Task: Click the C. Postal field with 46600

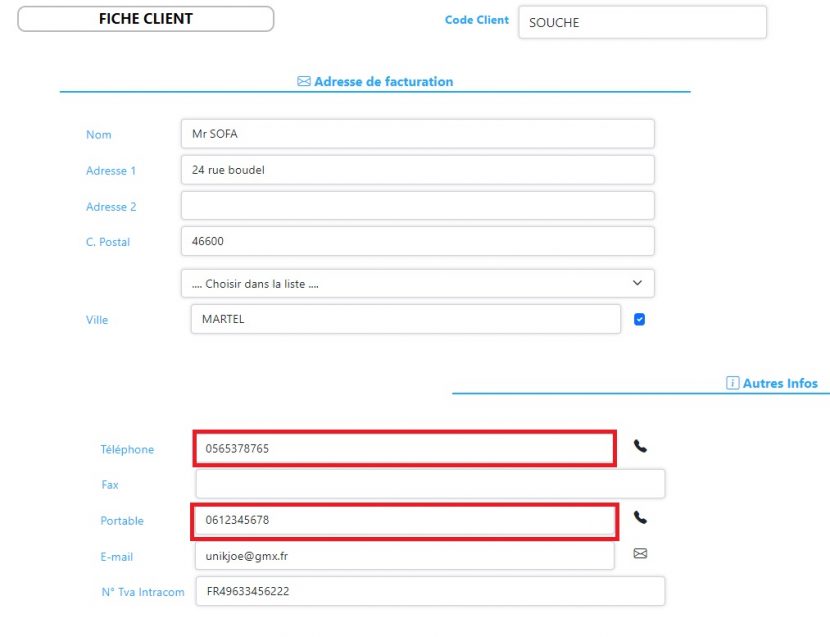Action: pos(418,241)
